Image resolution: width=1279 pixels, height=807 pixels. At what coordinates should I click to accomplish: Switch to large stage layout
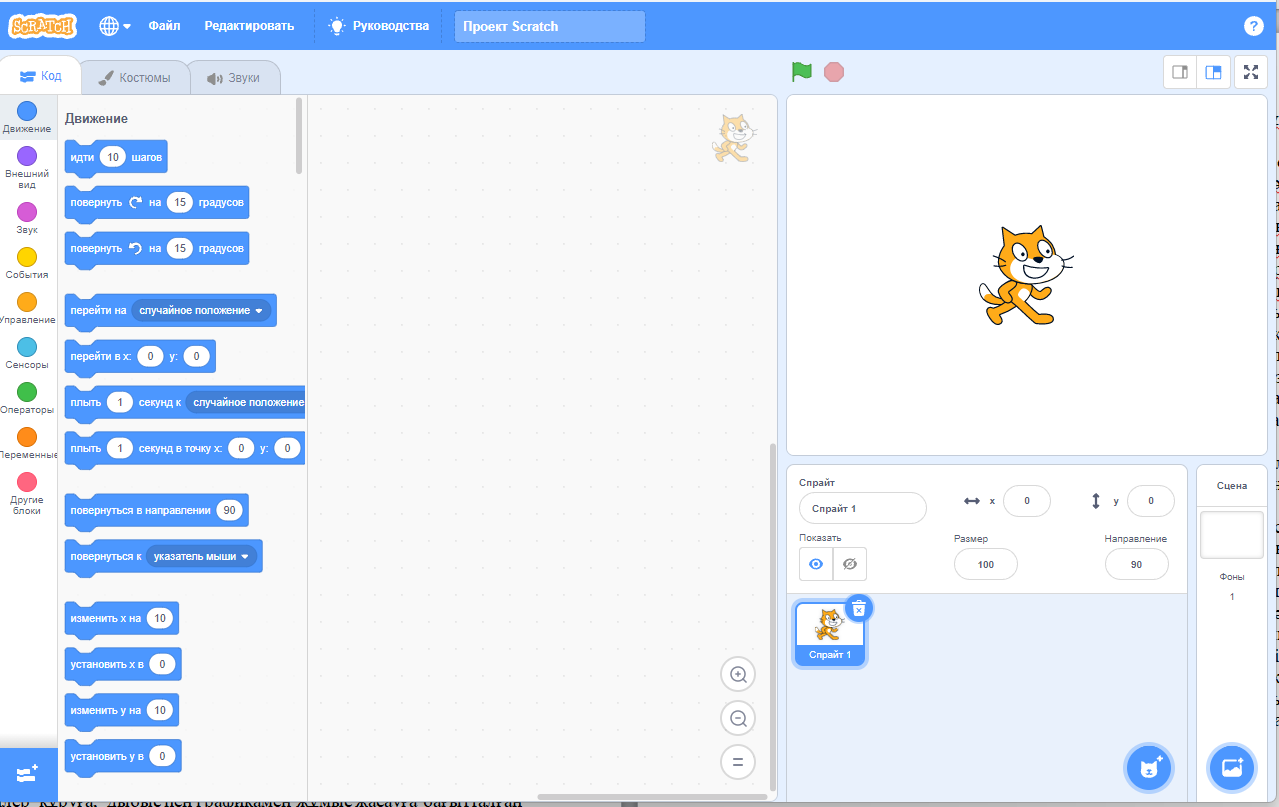coord(1213,72)
